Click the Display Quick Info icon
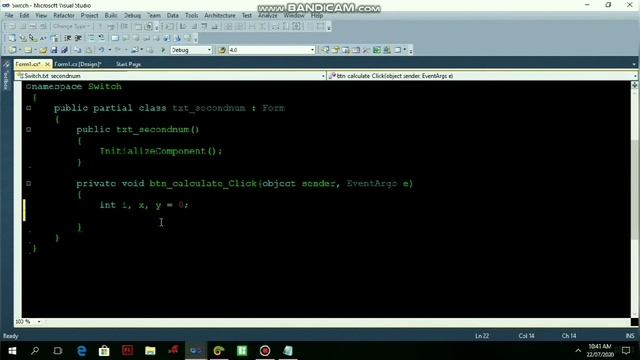Viewport: 640px width, 360px height. (x=32, y=38)
